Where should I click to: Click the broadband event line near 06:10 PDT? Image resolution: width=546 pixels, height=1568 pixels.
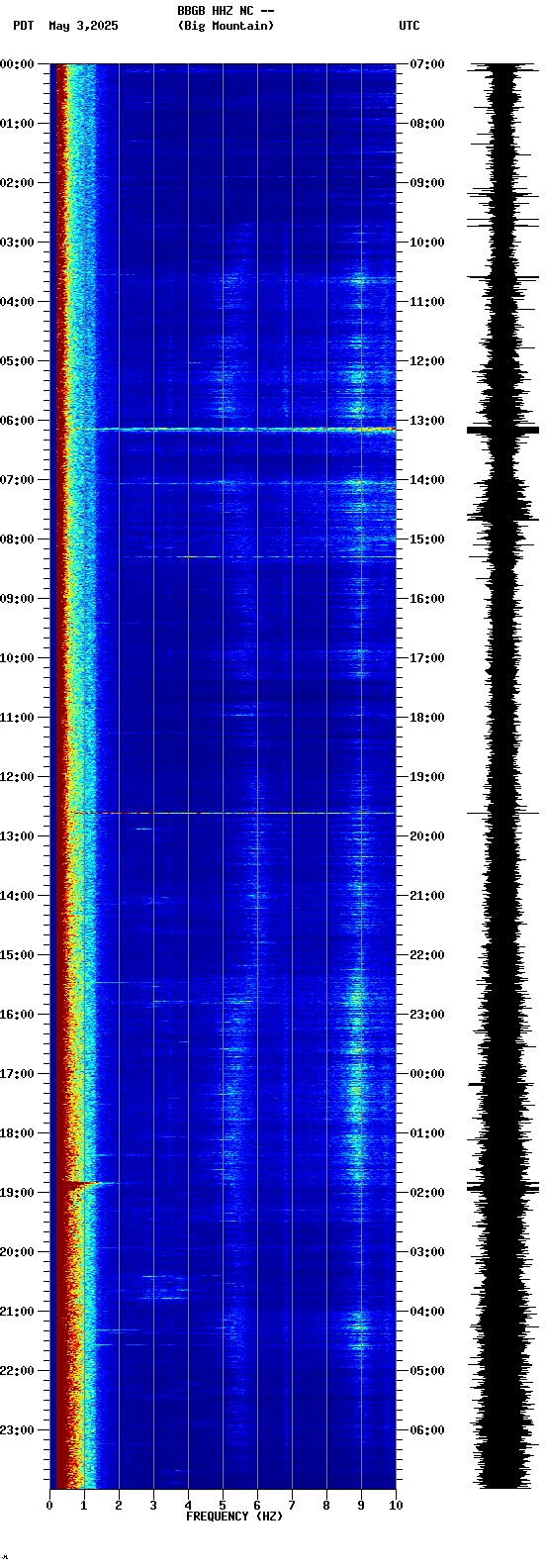click(244, 430)
